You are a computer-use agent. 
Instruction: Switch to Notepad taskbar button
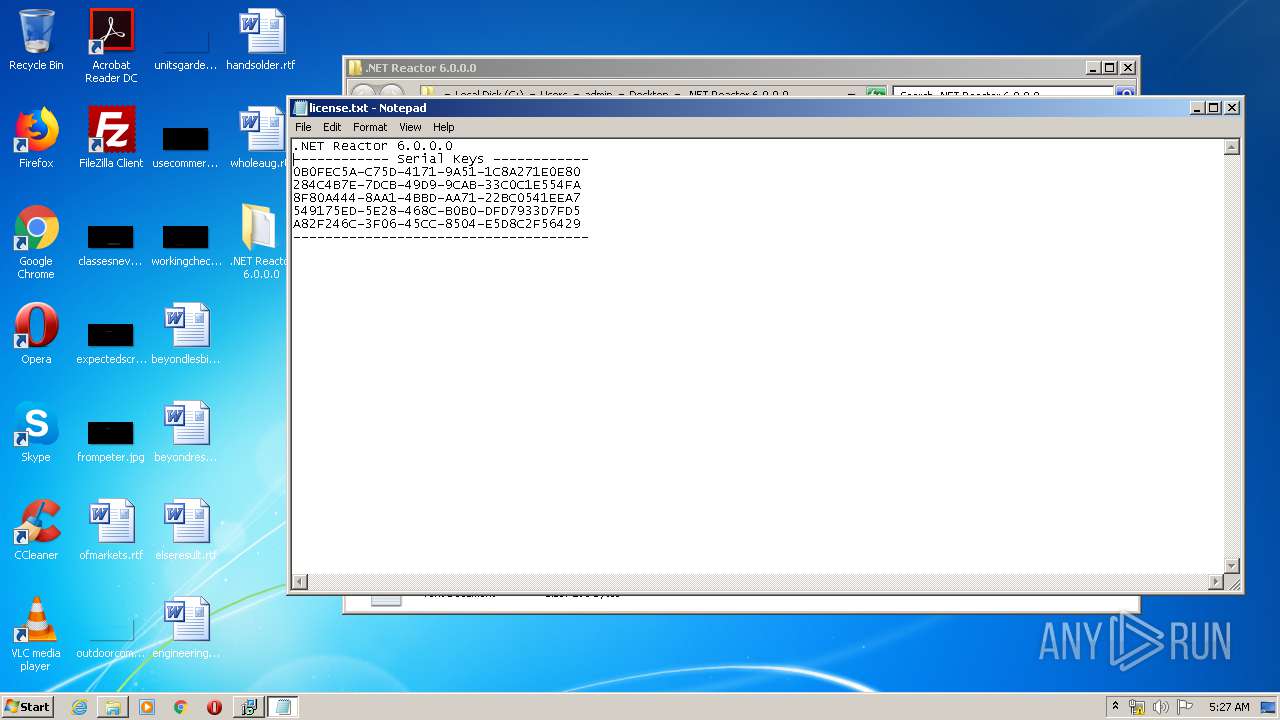[283, 707]
